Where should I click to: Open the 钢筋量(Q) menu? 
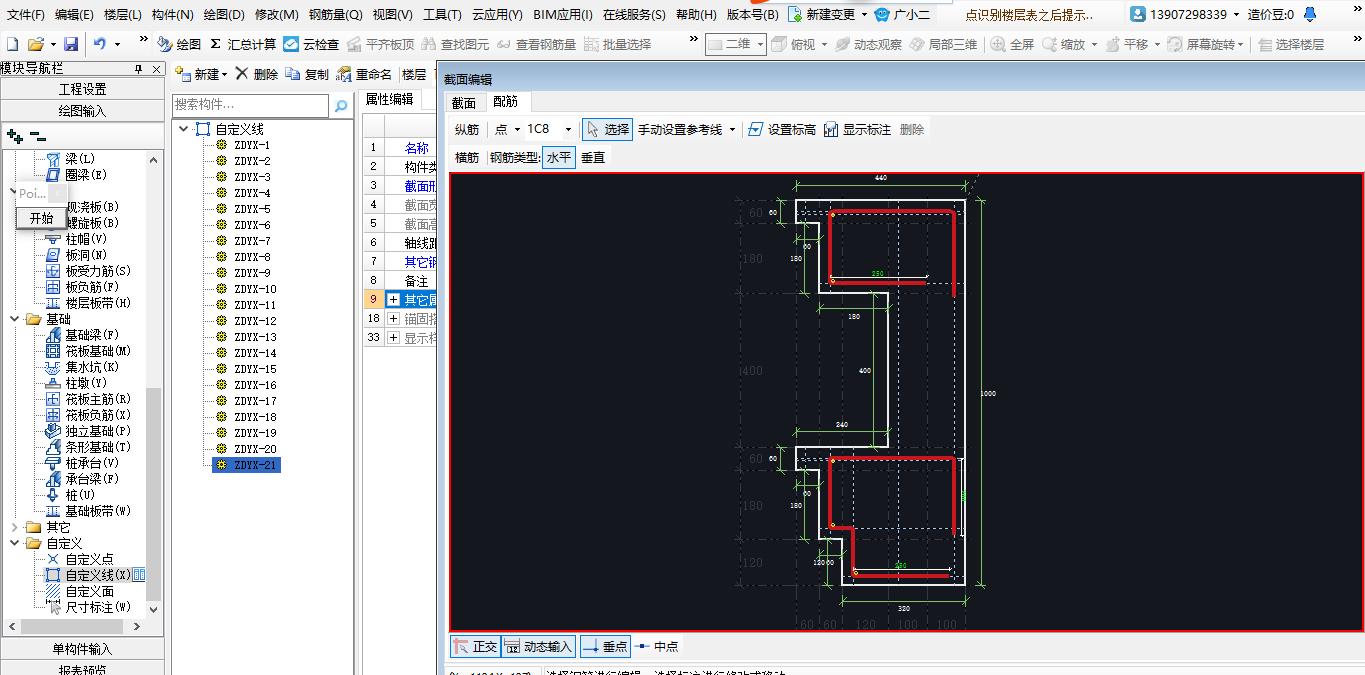point(336,14)
